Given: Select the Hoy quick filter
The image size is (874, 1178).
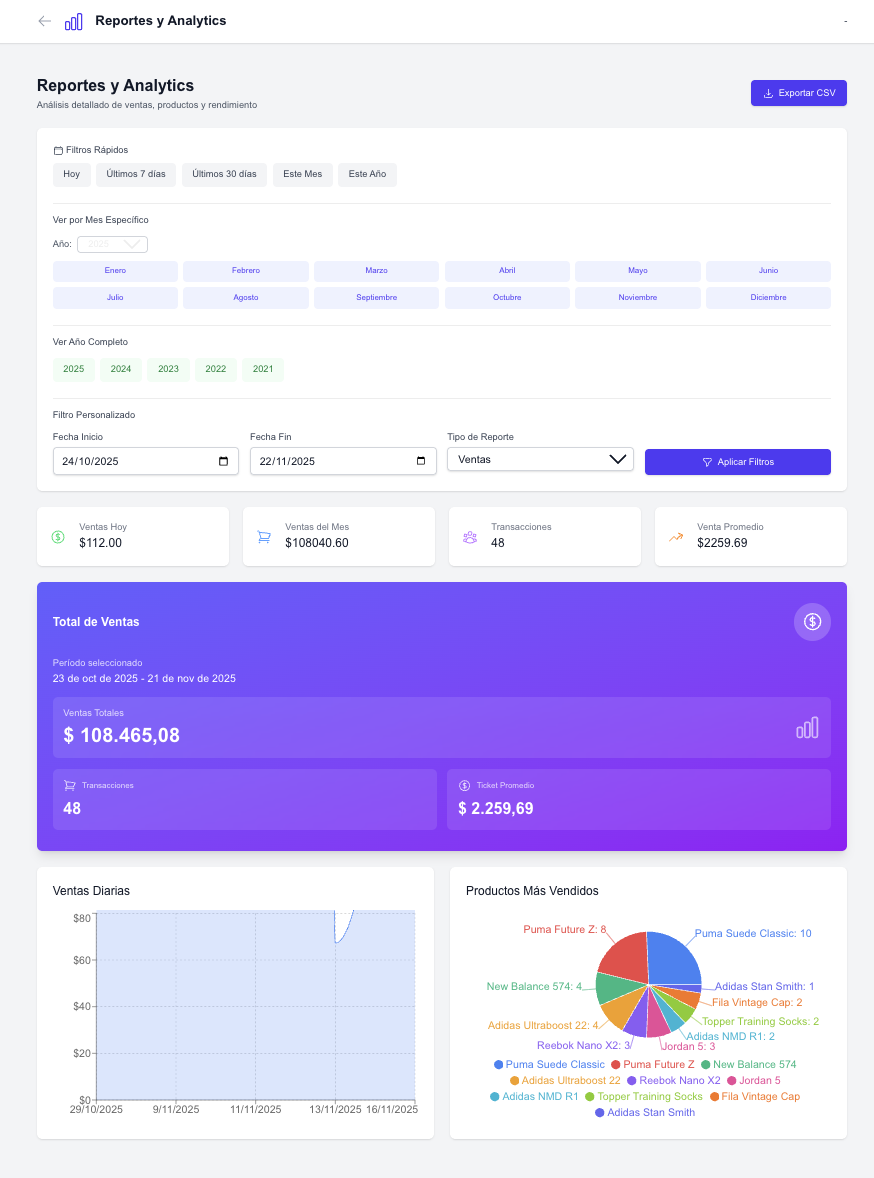Looking at the screenshot, I should tap(71, 174).
